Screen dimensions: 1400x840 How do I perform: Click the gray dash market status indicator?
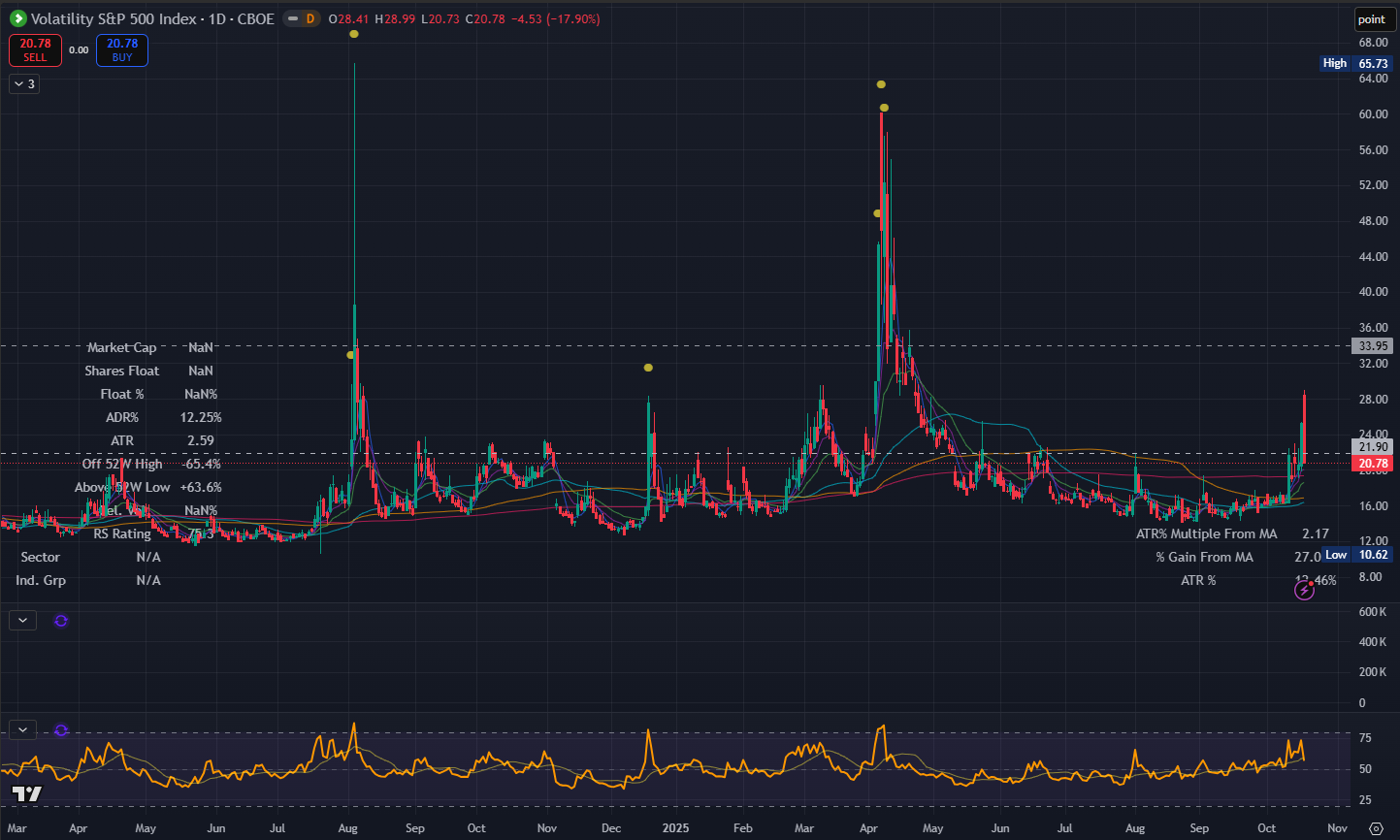pyautogui.click(x=292, y=18)
